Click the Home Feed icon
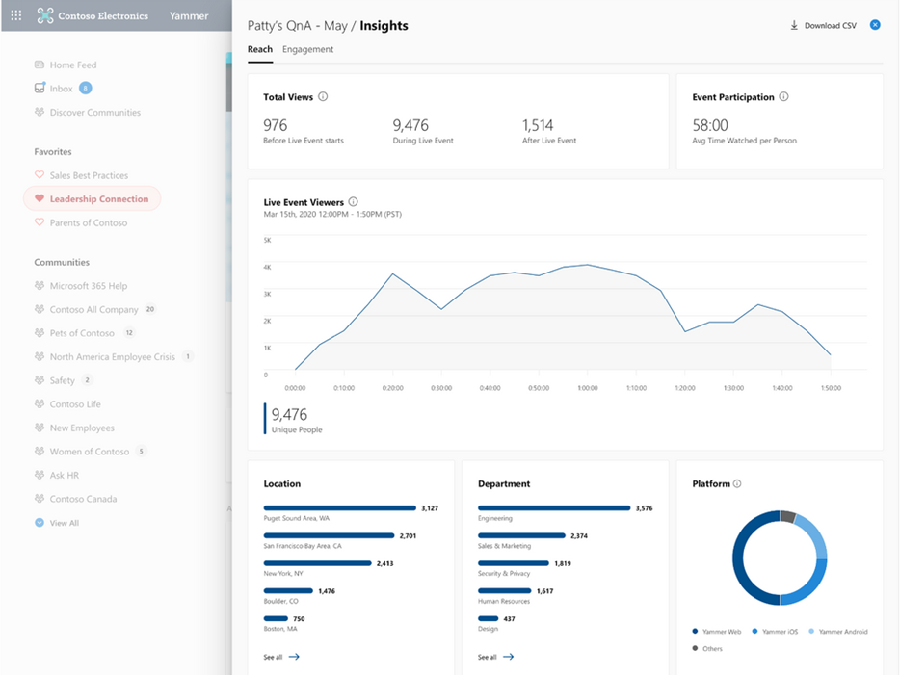Image resolution: width=900 pixels, height=675 pixels. pyautogui.click(x=39, y=65)
